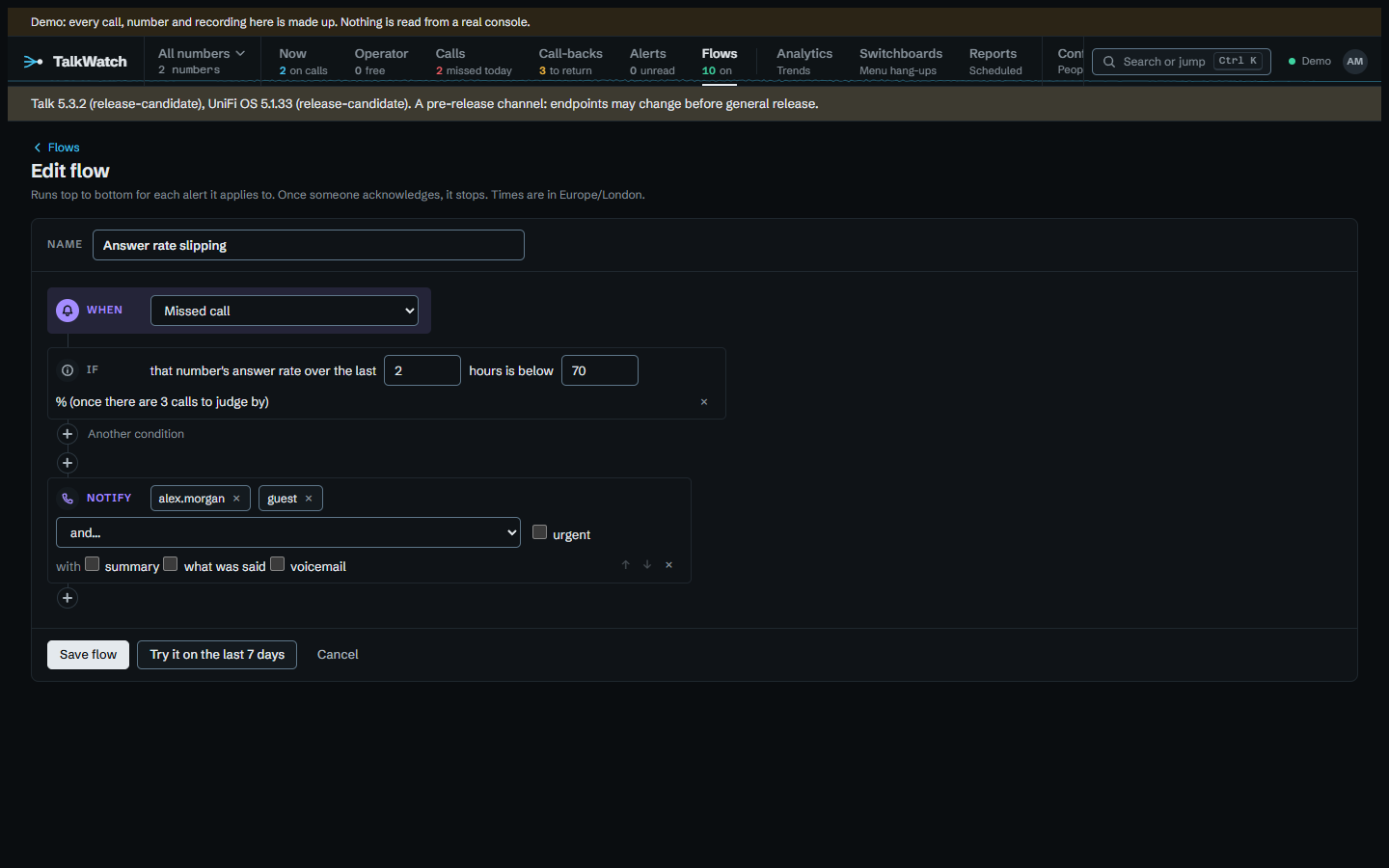This screenshot has height=868, width=1389.
Task: Click the hours input showing 2
Action: (422, 370)
